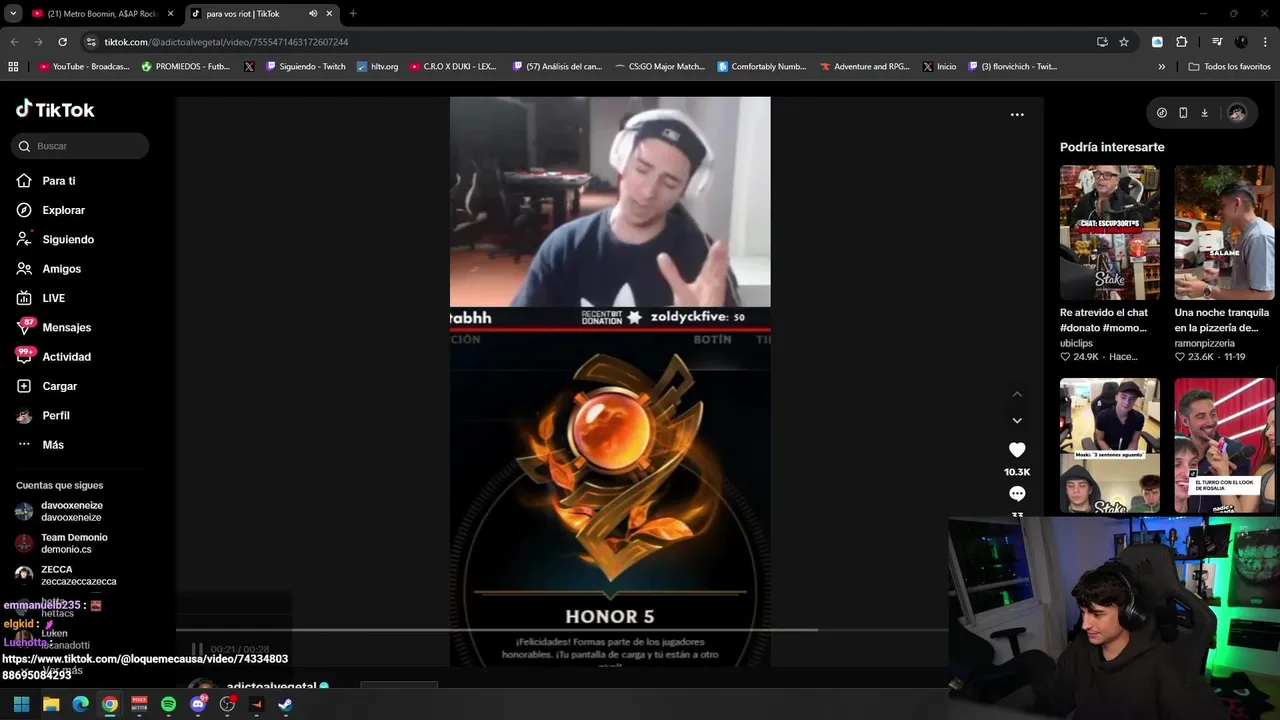Image resolution: width=1280 pixels, height=720 pixels.
Task: Open OBS Studio from the taskbar
Action: (227, 704)
